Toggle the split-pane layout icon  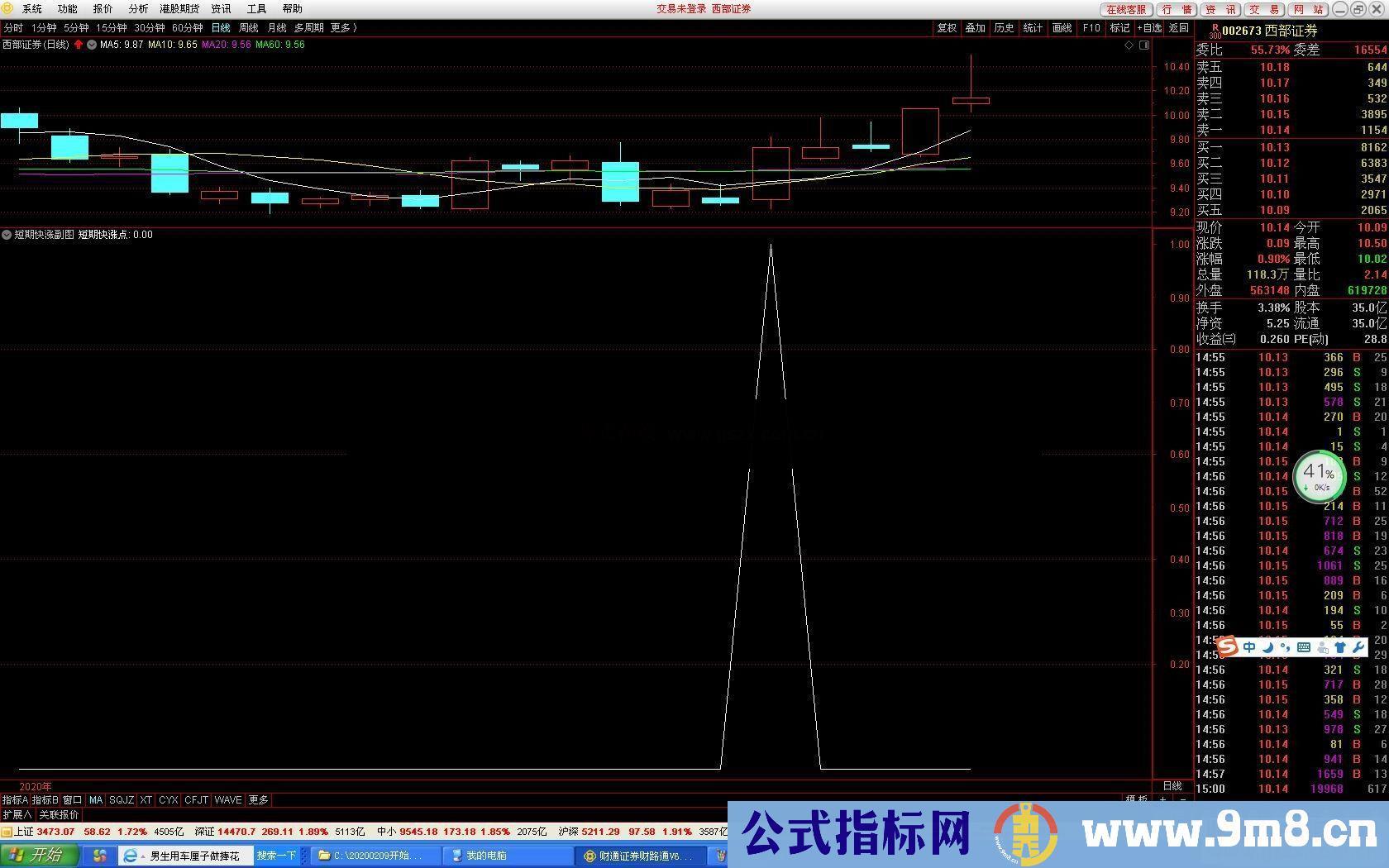[x=1144, y=45]
